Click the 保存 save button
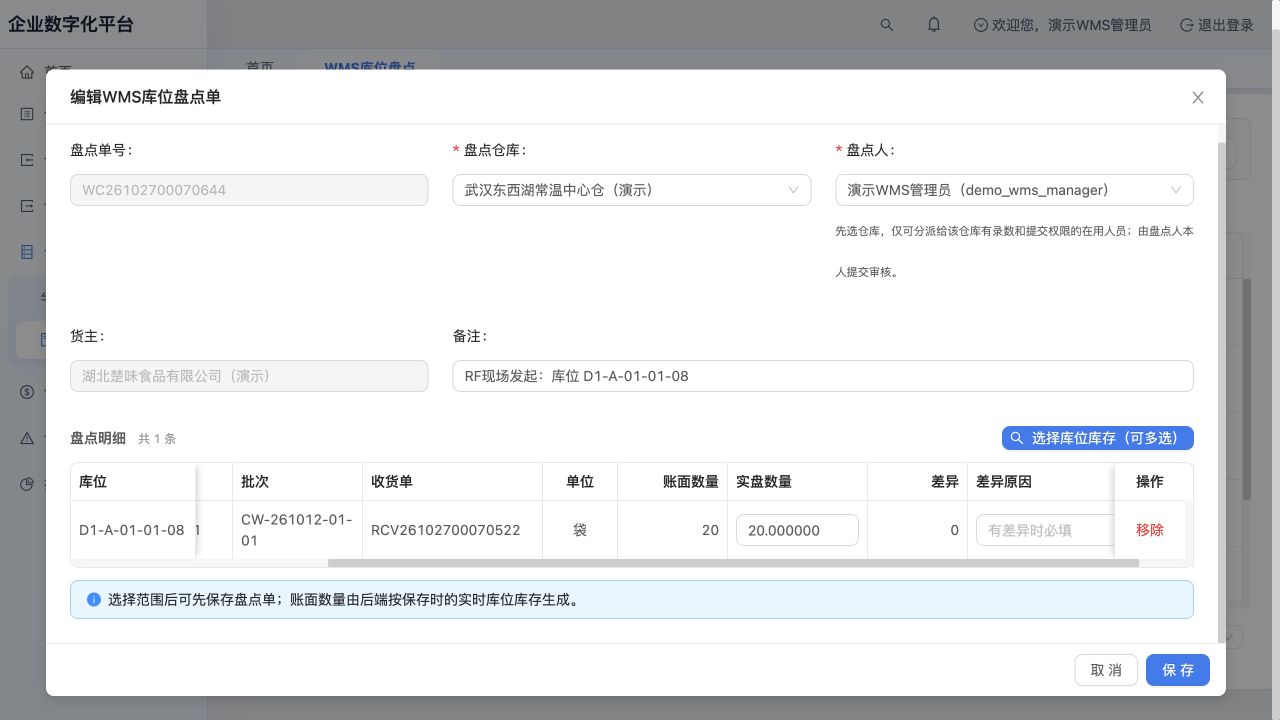Screen dimensions: 1280x720 click(1178, 670)
